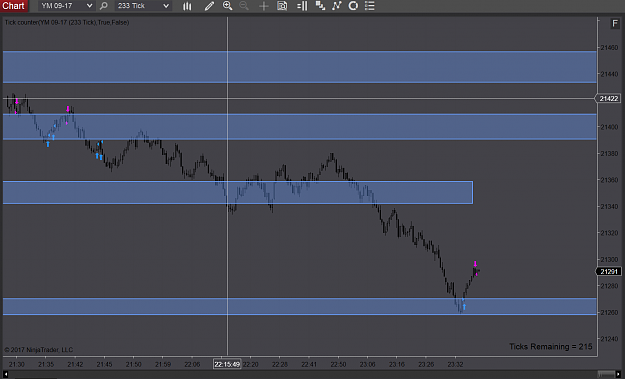Click the scroll right arrow on horizontal scrollbar

coord(618,374)
